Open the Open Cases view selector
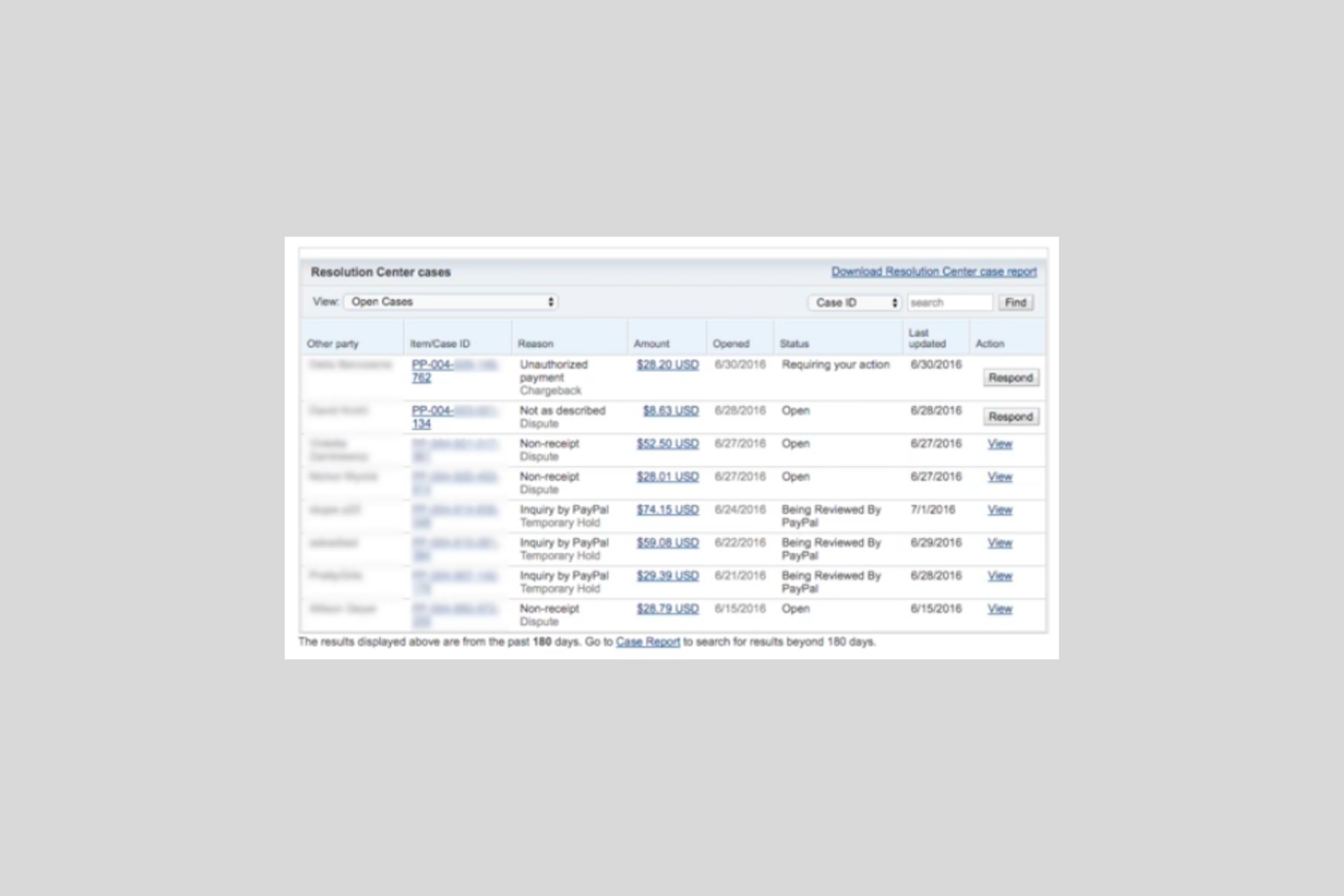This screenshot has width=1344, height=896. pyautogui.click(x=451, y=301)
